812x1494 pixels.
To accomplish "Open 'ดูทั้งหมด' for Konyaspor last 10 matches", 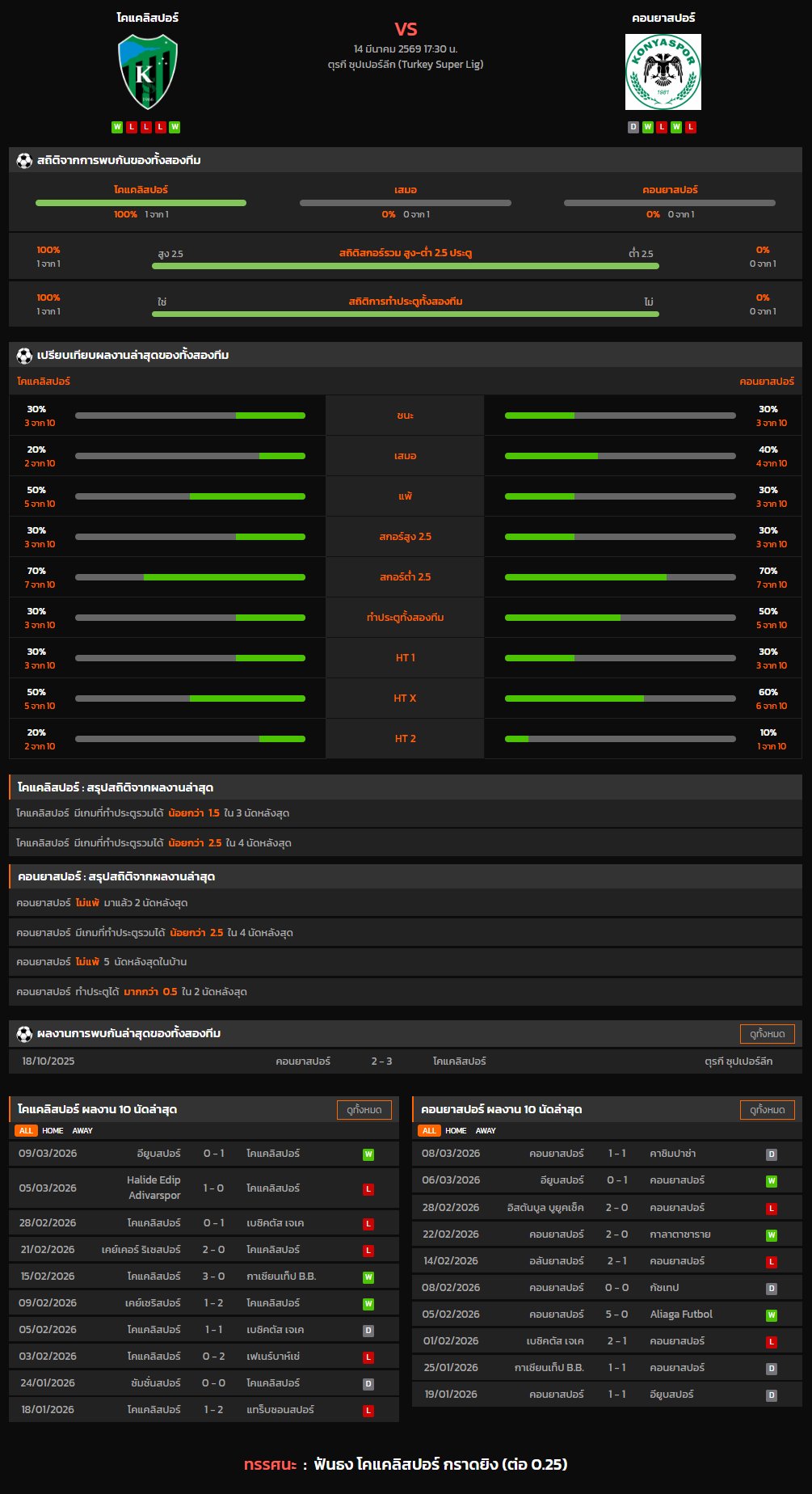I will coord(767,1109).
